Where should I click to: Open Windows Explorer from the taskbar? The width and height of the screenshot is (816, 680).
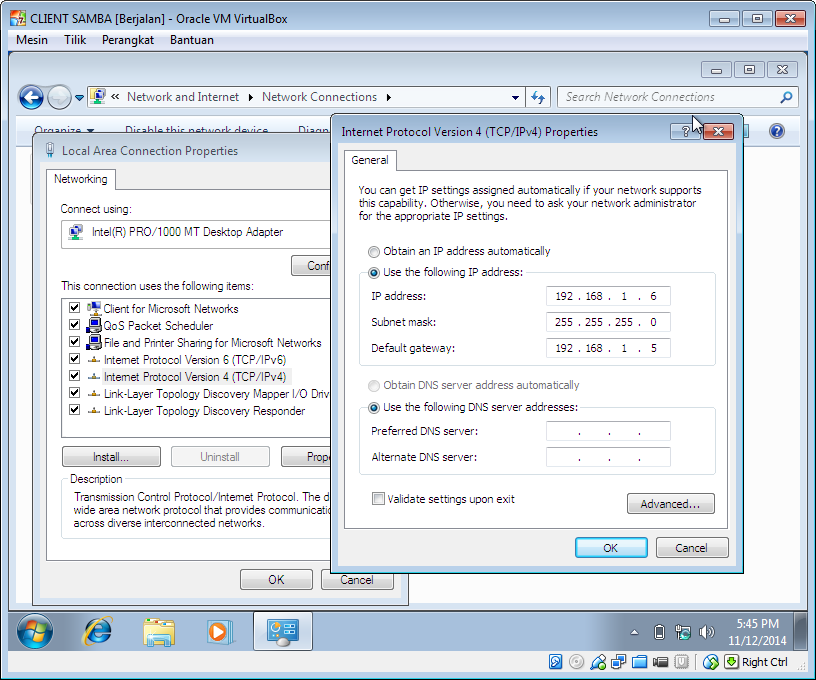point(159,632)
